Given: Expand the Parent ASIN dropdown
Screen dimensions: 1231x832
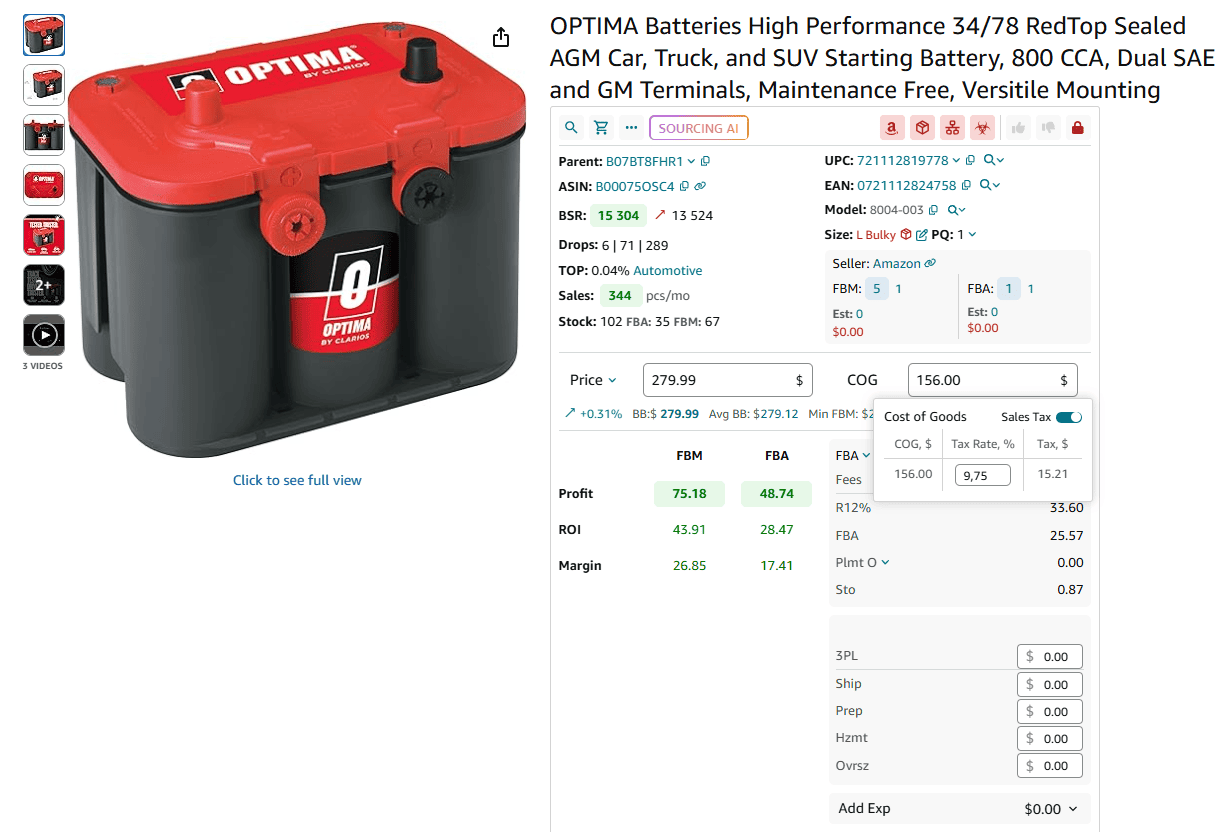Looking at the screenshot, I should [691, 161].
